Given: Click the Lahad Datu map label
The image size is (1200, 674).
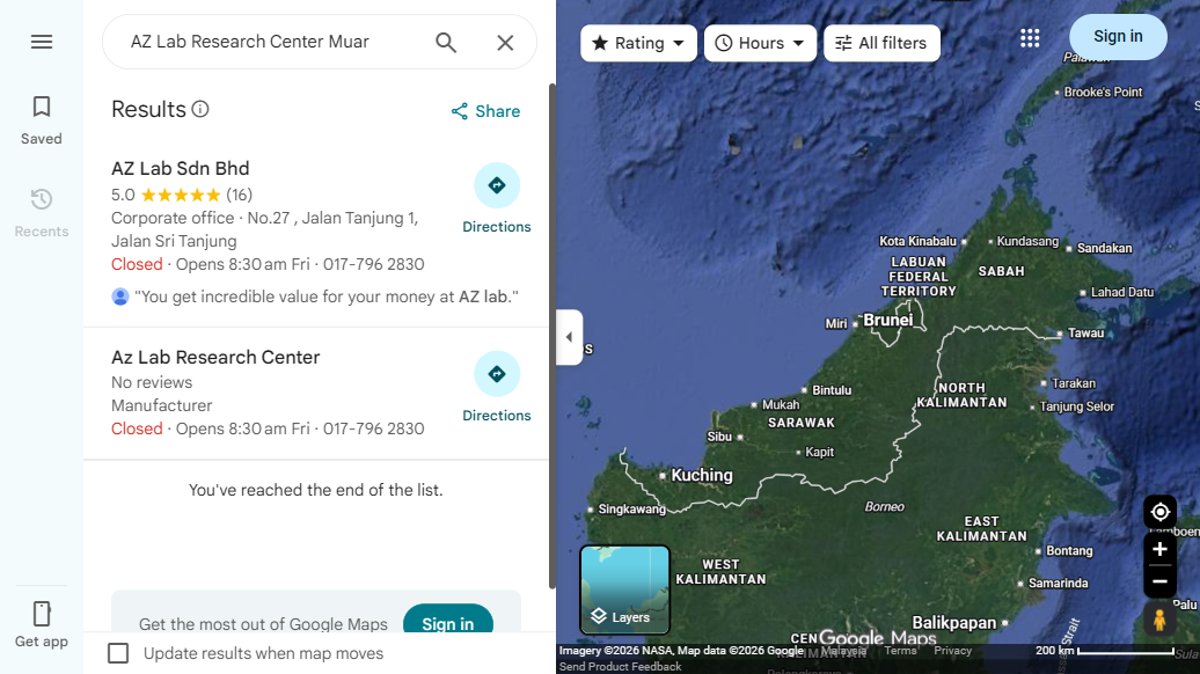Looking at the screenshot, I should point(1122,292).
